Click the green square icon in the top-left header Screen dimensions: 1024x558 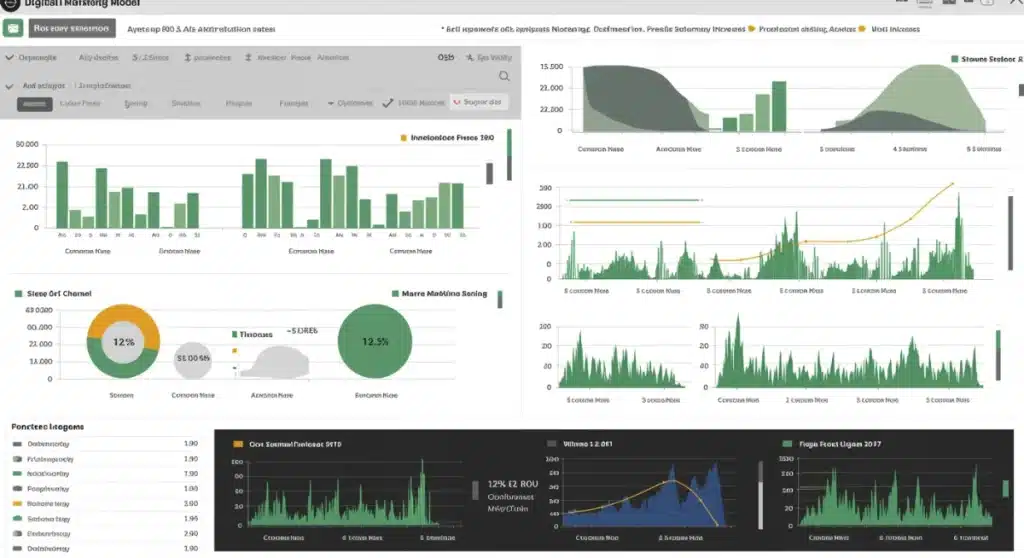pyautogui.click(x=13, y=29)
